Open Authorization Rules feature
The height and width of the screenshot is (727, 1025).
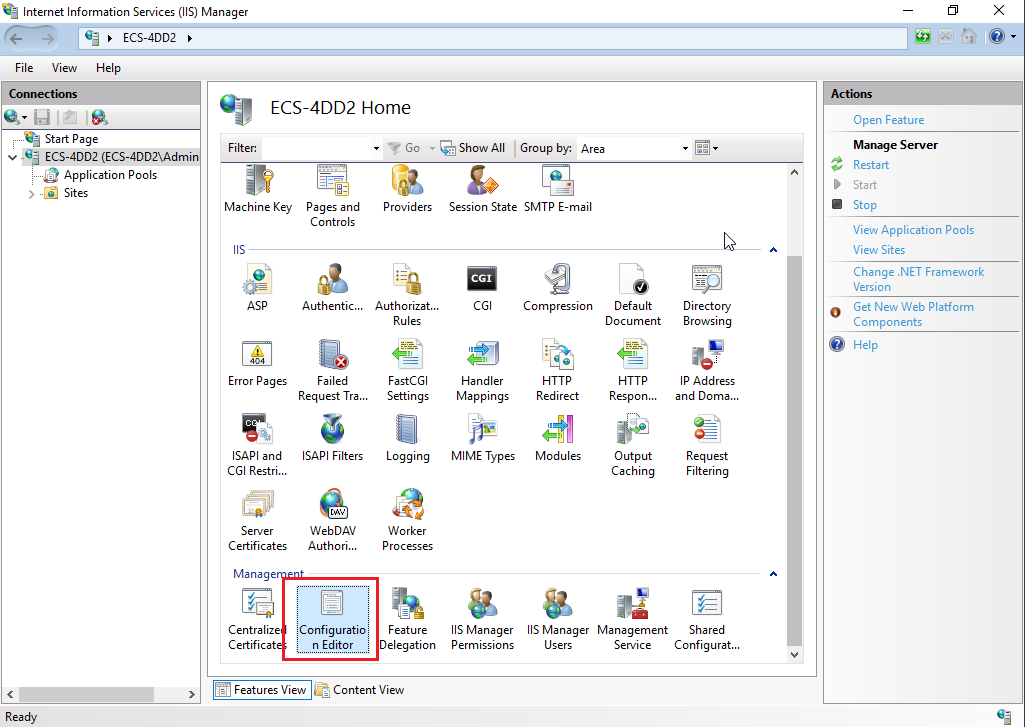(407, 295)
